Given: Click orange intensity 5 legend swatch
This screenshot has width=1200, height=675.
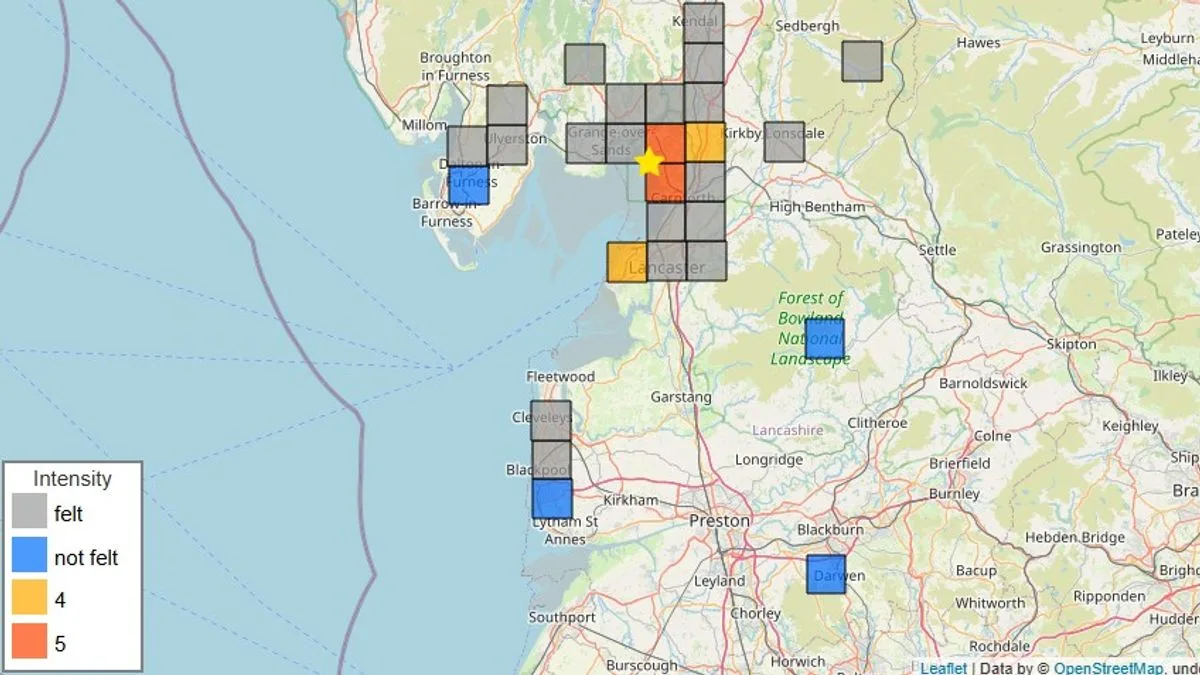Looking at the screenshot, I should click(30, 641).
